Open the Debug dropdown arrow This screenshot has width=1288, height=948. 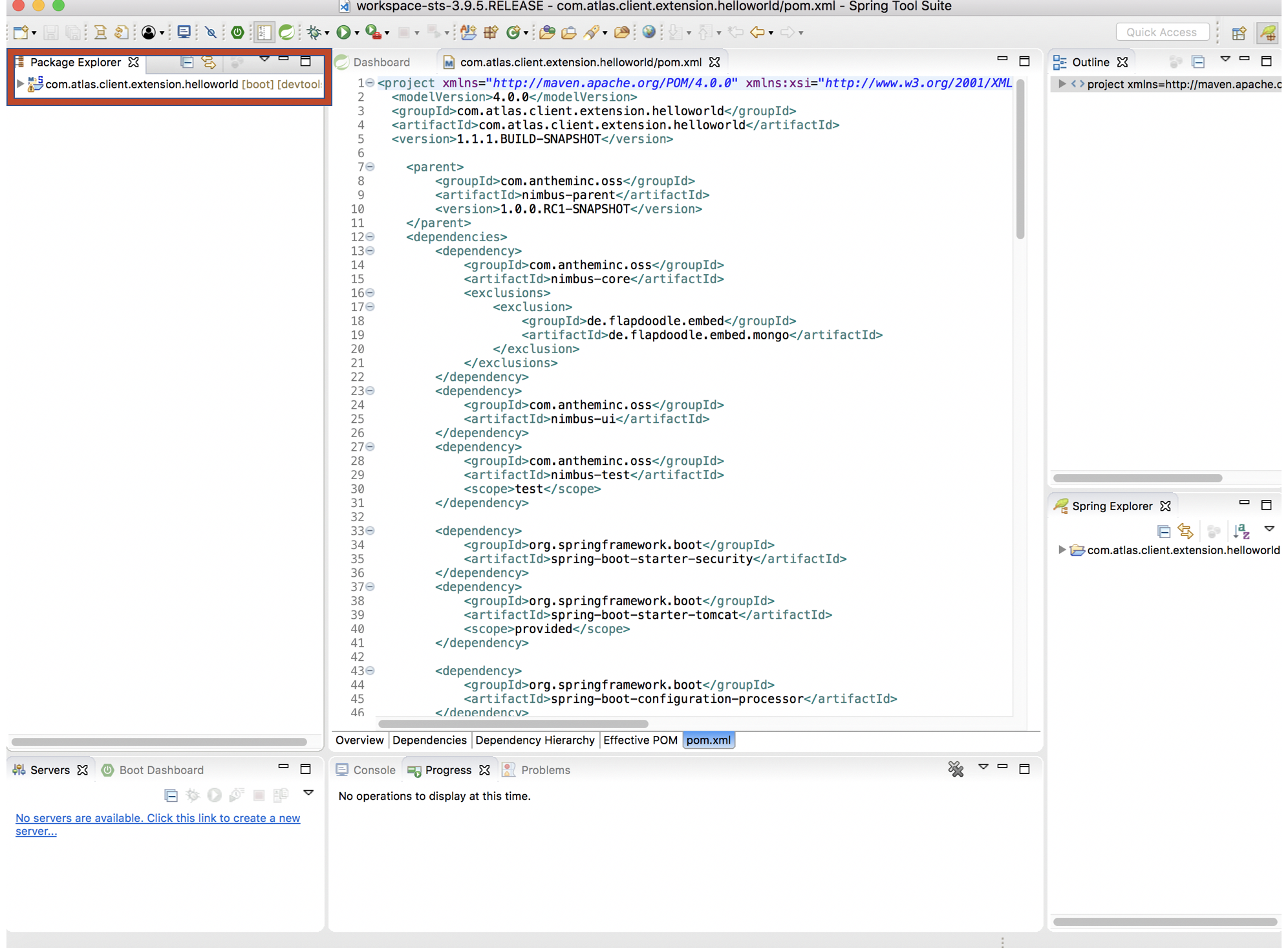pos(327,33)
